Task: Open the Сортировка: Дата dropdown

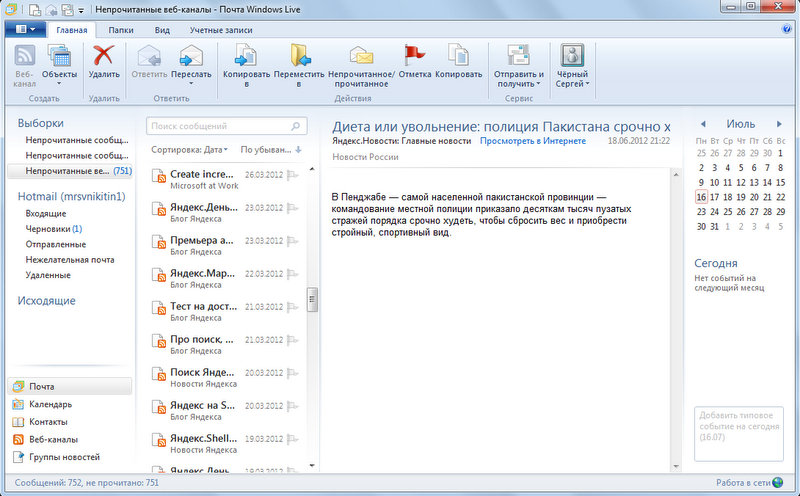Action: pos(189,150)
